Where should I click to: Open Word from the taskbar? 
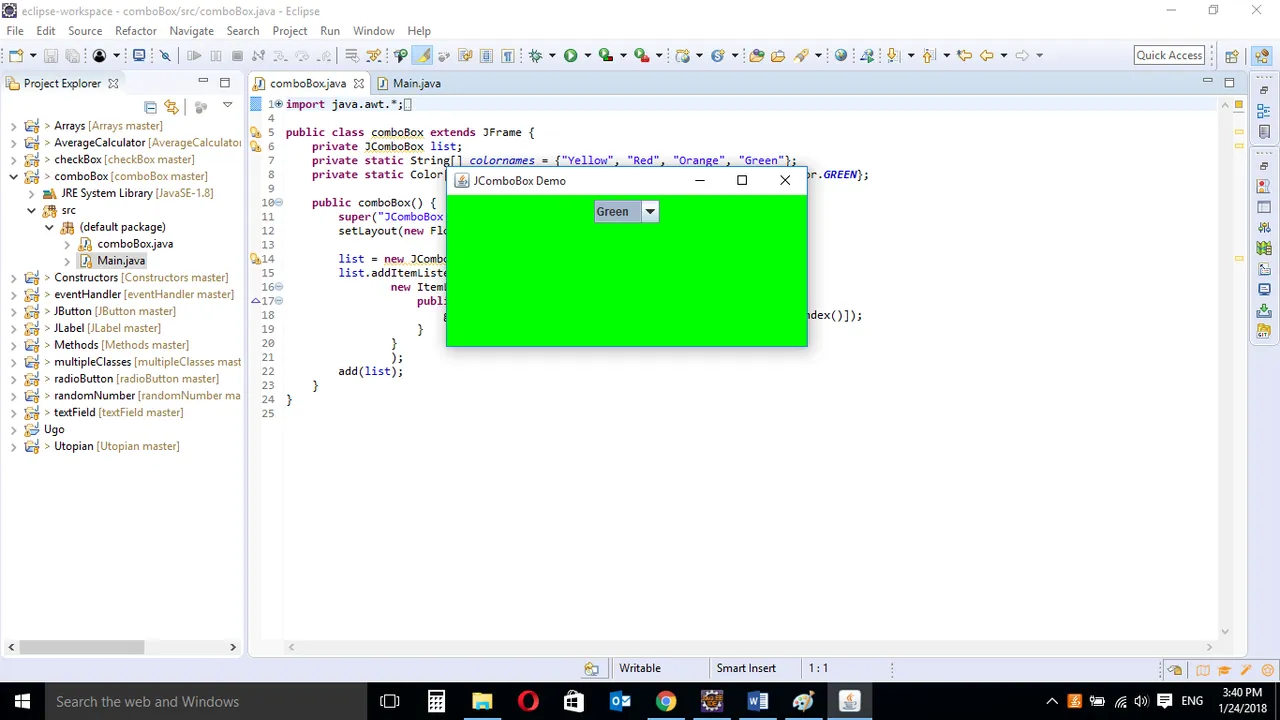tap(757, 701)
